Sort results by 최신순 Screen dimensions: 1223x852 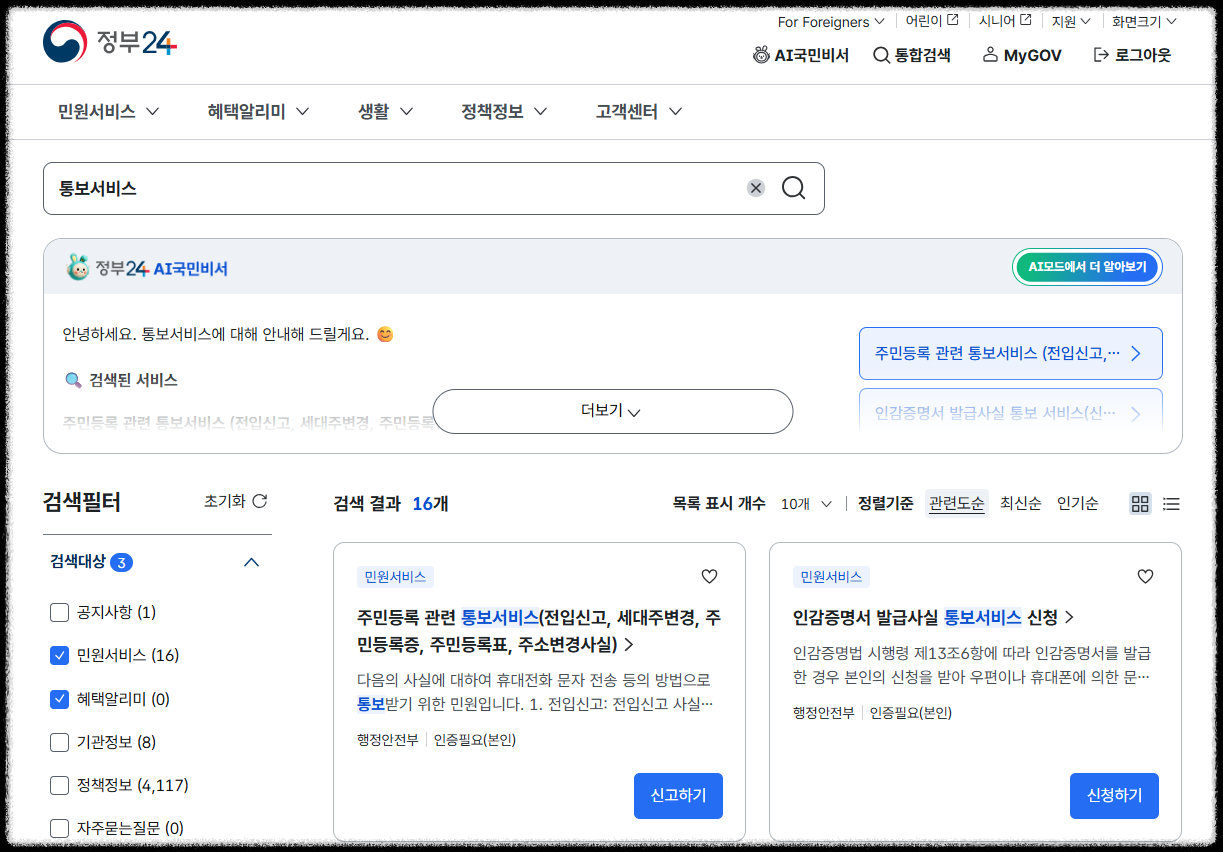click(x=1021, y=503)
